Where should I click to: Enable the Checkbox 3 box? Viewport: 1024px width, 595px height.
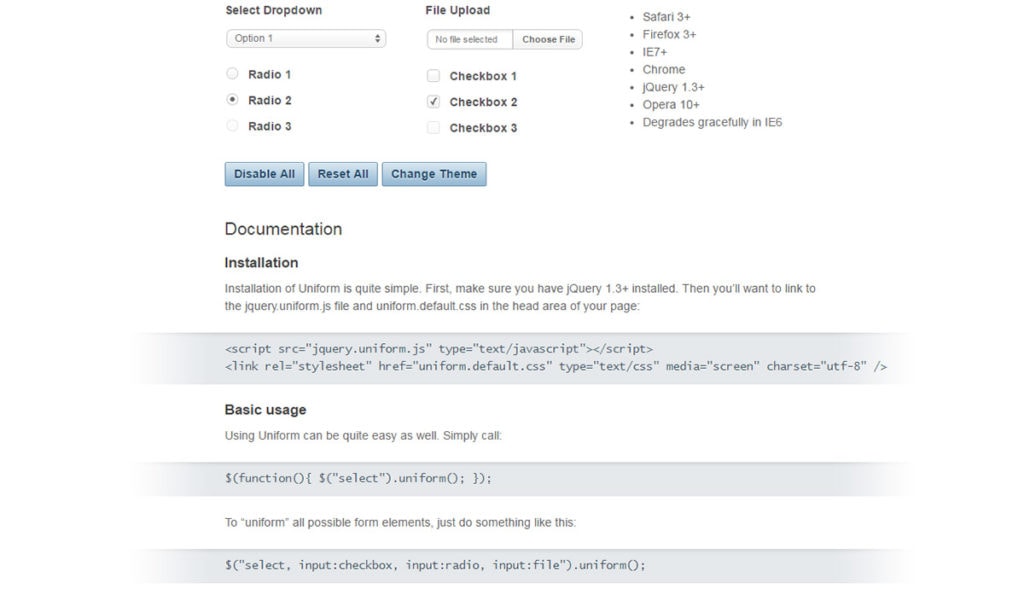tap(433, 127)
